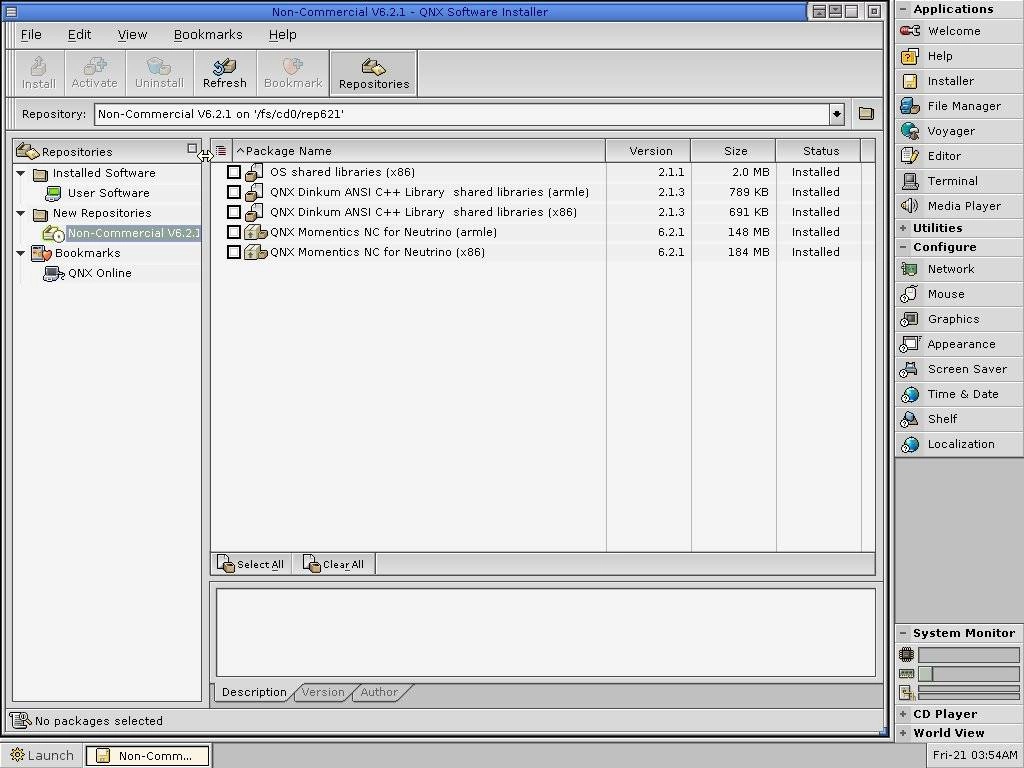Open Appearance settings
This screenshot has width=1024, height=768.
coord(957,344)
